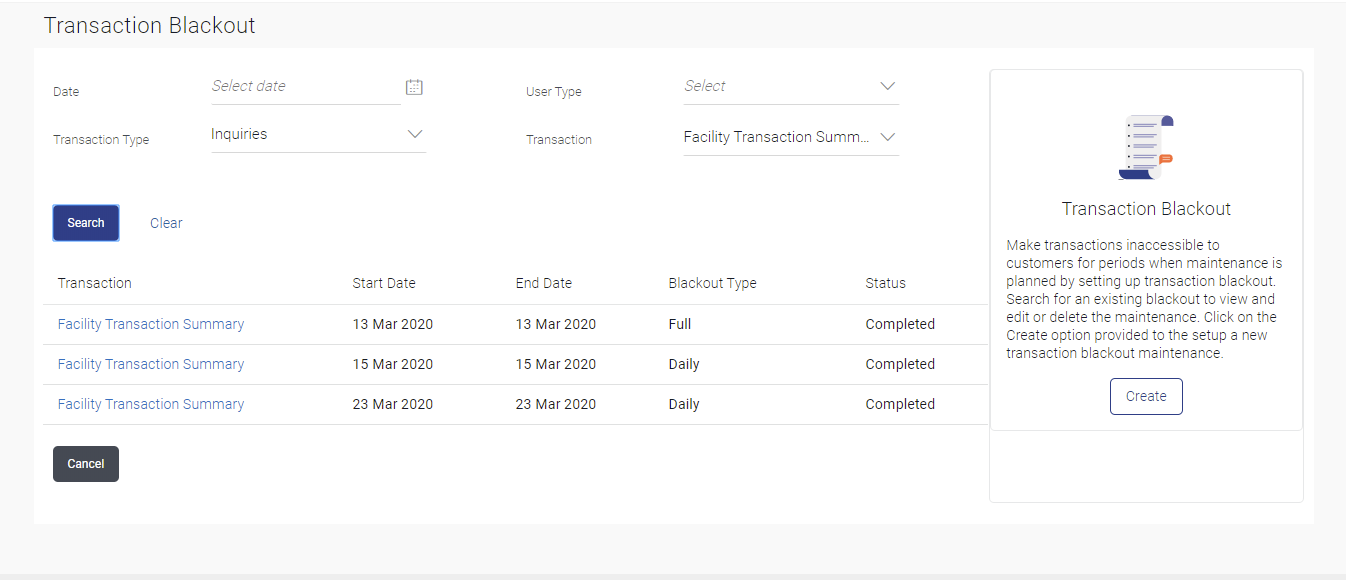Click the Date input field

[304, 87]
